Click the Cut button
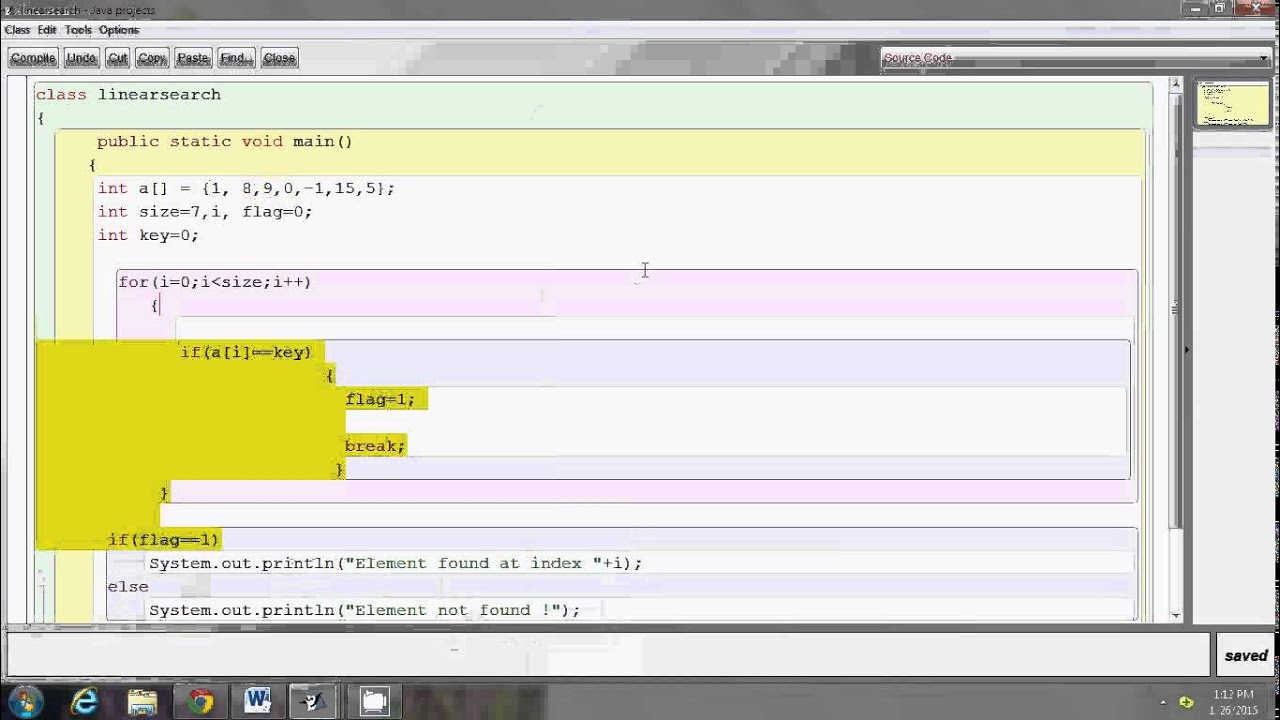The width and height of the screenshot is (1280, 720). click(117, 58)
